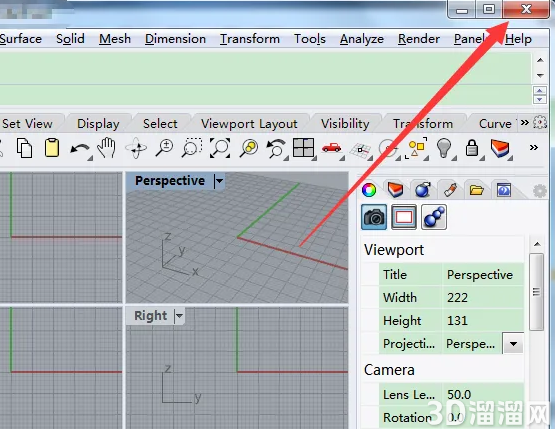555x429 pixels.
Task: Click the padlock Lock Objects icon
Action: click(472, 148)
